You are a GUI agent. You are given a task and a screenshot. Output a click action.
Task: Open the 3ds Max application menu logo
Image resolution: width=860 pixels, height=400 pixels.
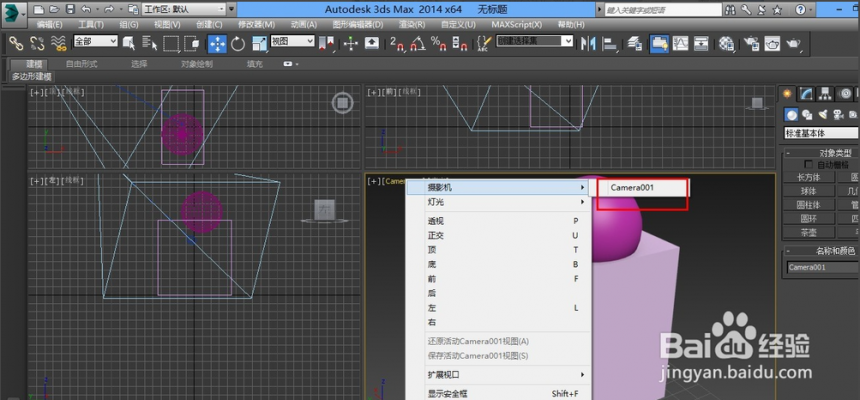pos(13,14)
